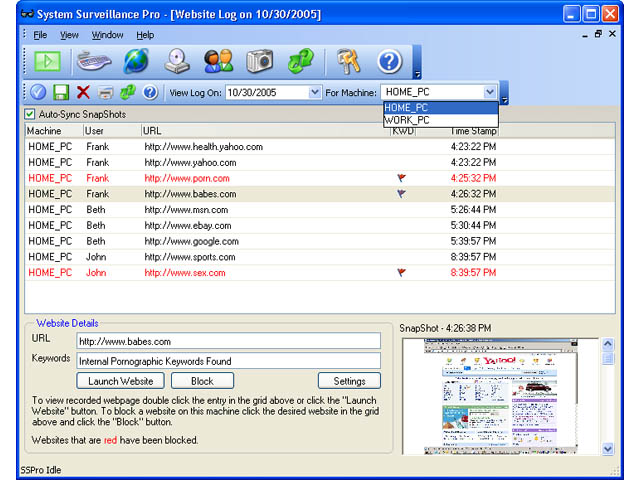The image size is (640, 480).
Task: Sort by the Machine column header
Action: [53, 131]
